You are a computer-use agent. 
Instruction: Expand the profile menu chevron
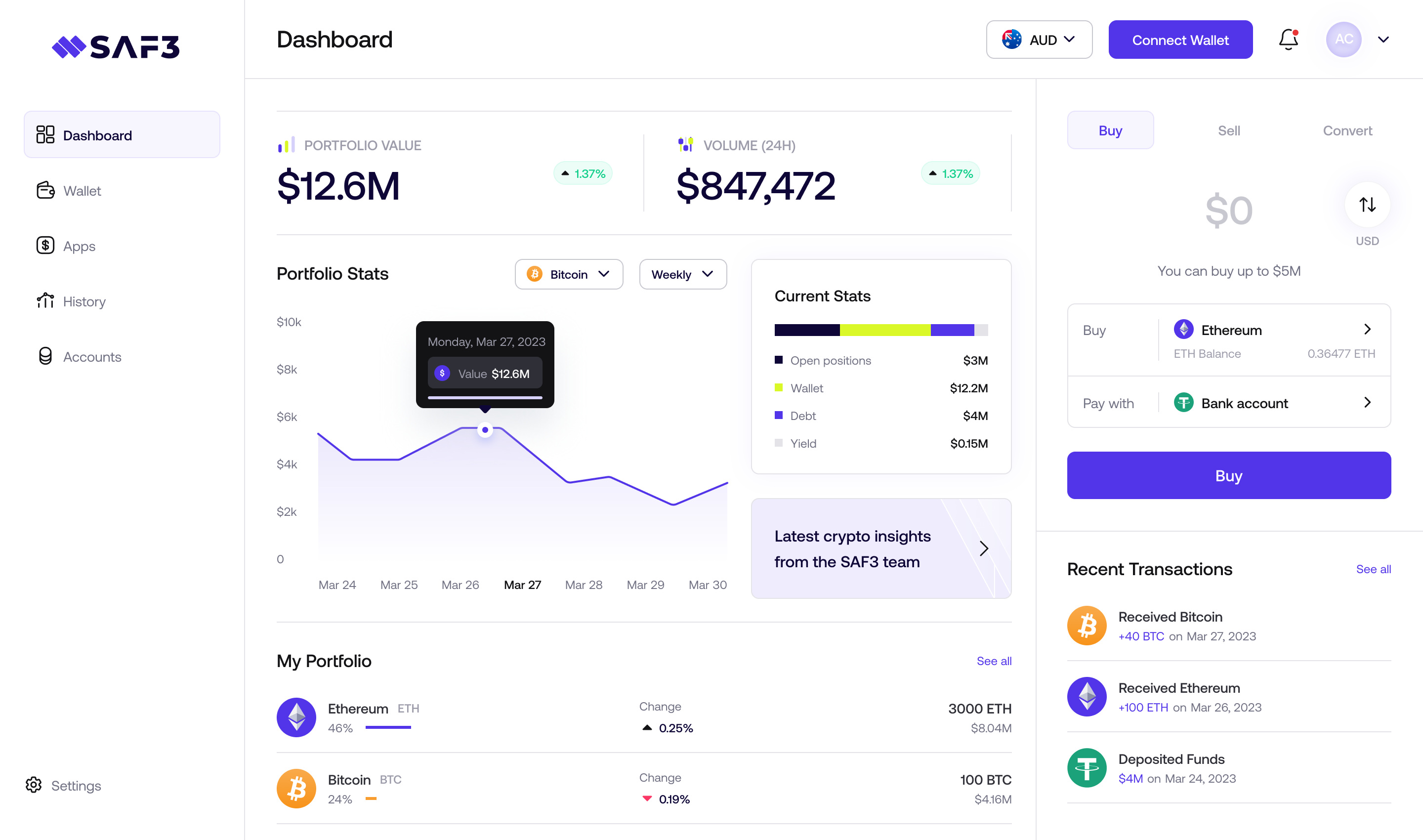[x=1383, y=40]
